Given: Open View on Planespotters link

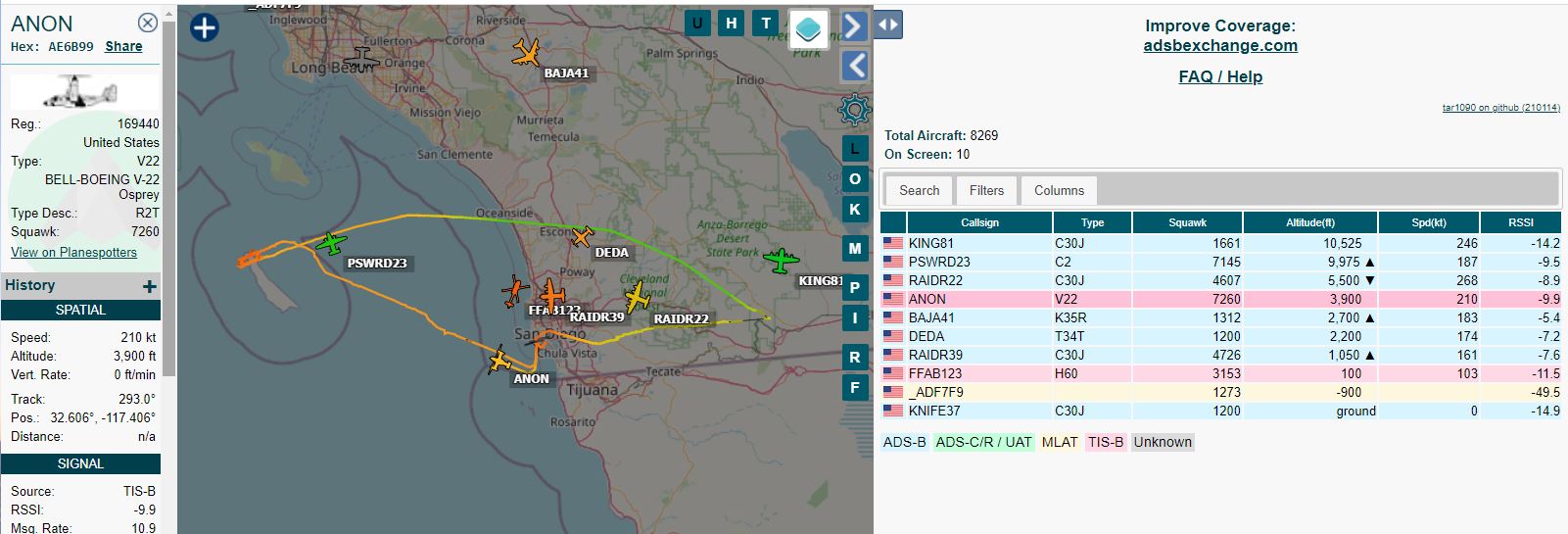Looking at the screenshot, I should [73, 252].
